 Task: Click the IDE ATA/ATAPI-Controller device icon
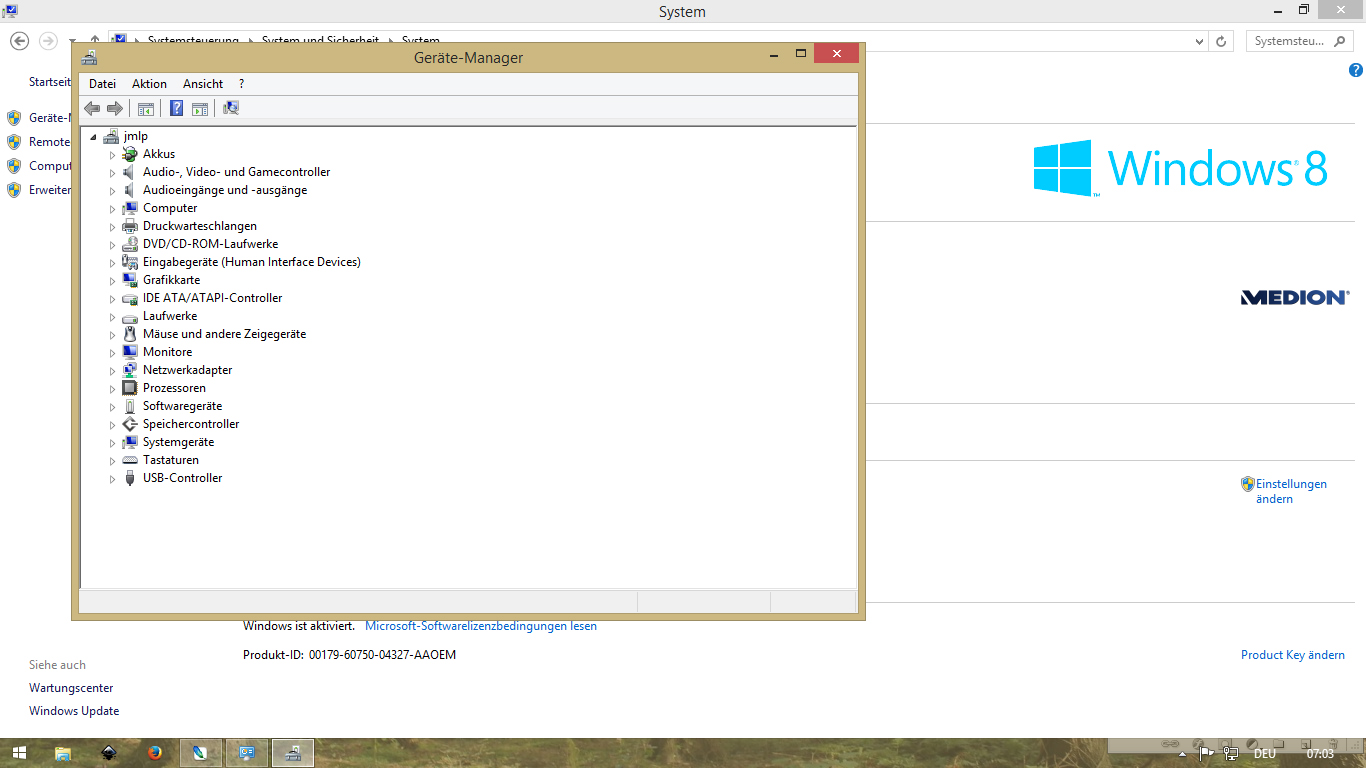[x=130, y=298]
